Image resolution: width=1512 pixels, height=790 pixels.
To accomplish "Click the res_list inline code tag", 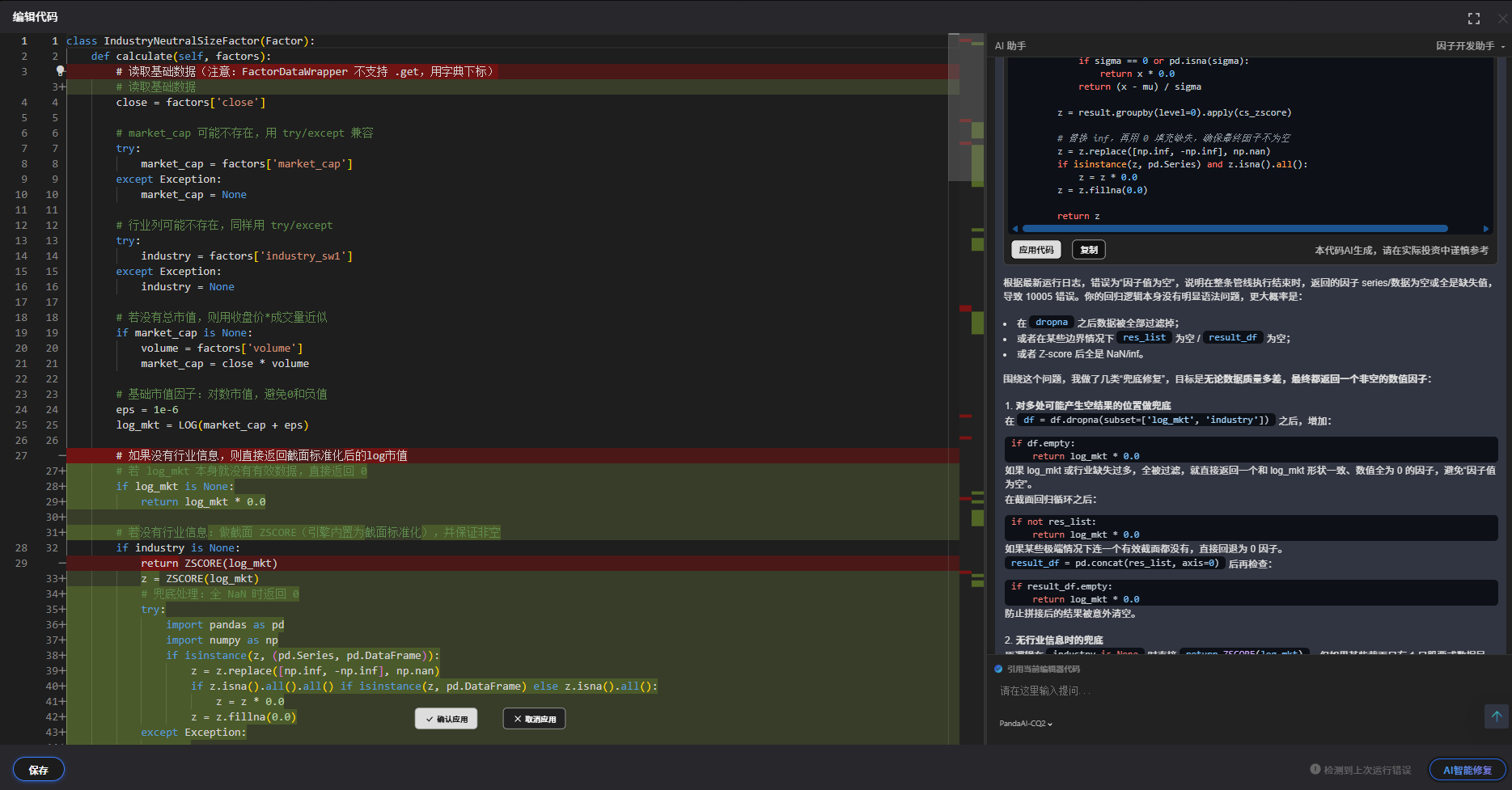I will tap(1144, 338).
